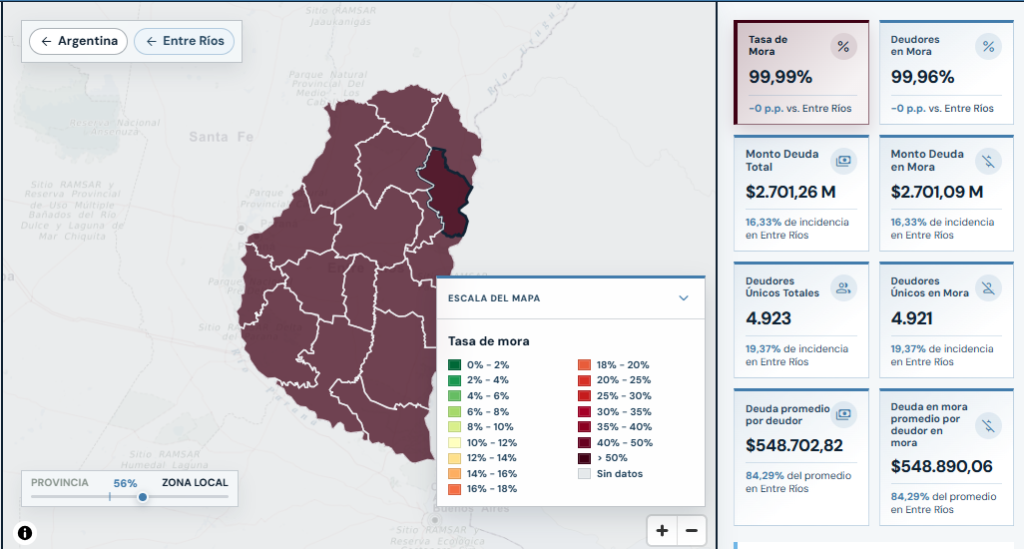This screenshot has height=549, width=1024.
Task: Click the 4% - 6% legend swatch
Action: pos(455,396)
